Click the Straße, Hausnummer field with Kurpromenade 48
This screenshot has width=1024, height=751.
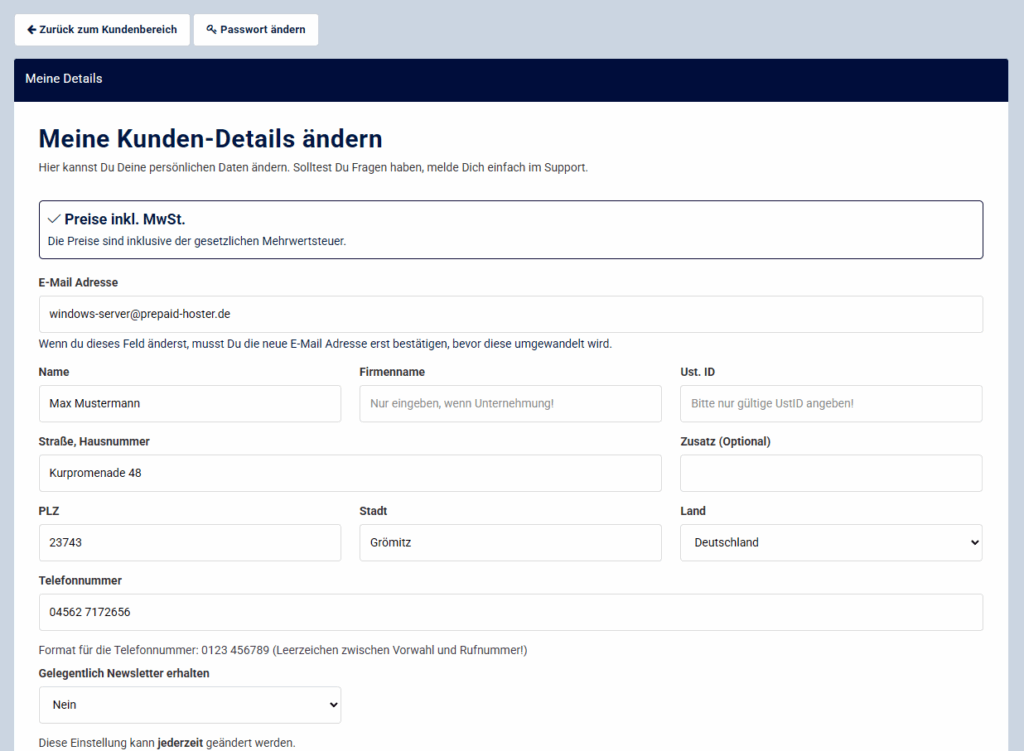click(350, 472)
